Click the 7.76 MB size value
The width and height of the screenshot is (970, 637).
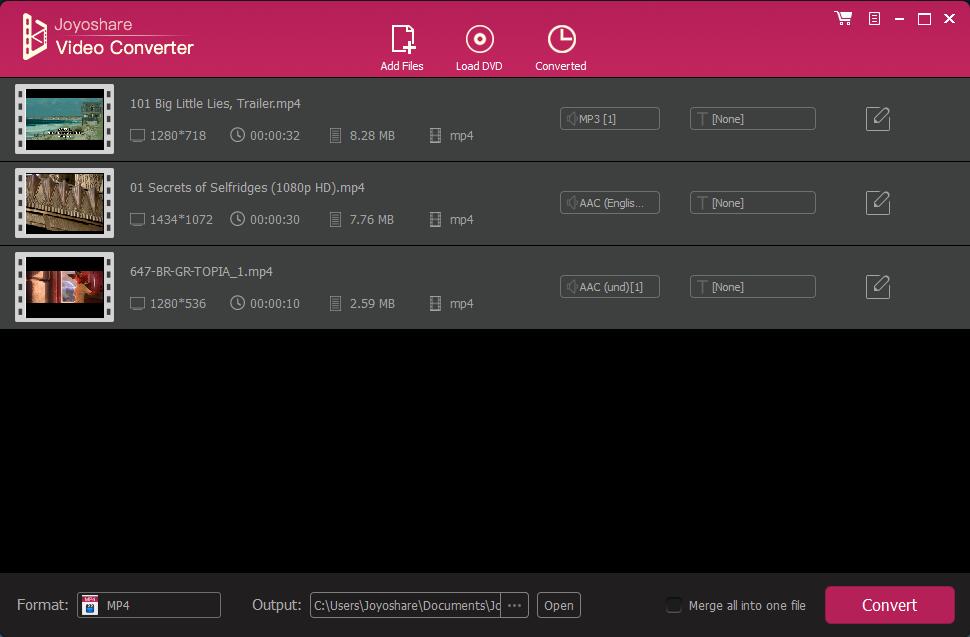point(372,220)
